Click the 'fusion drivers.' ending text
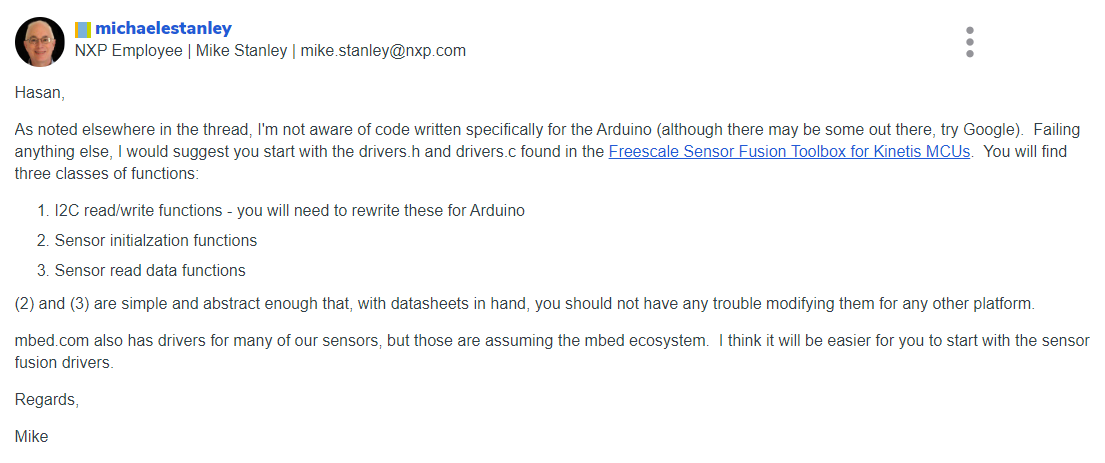Image resolution: width=1105 pixels, height=463 pixels. 64,362
